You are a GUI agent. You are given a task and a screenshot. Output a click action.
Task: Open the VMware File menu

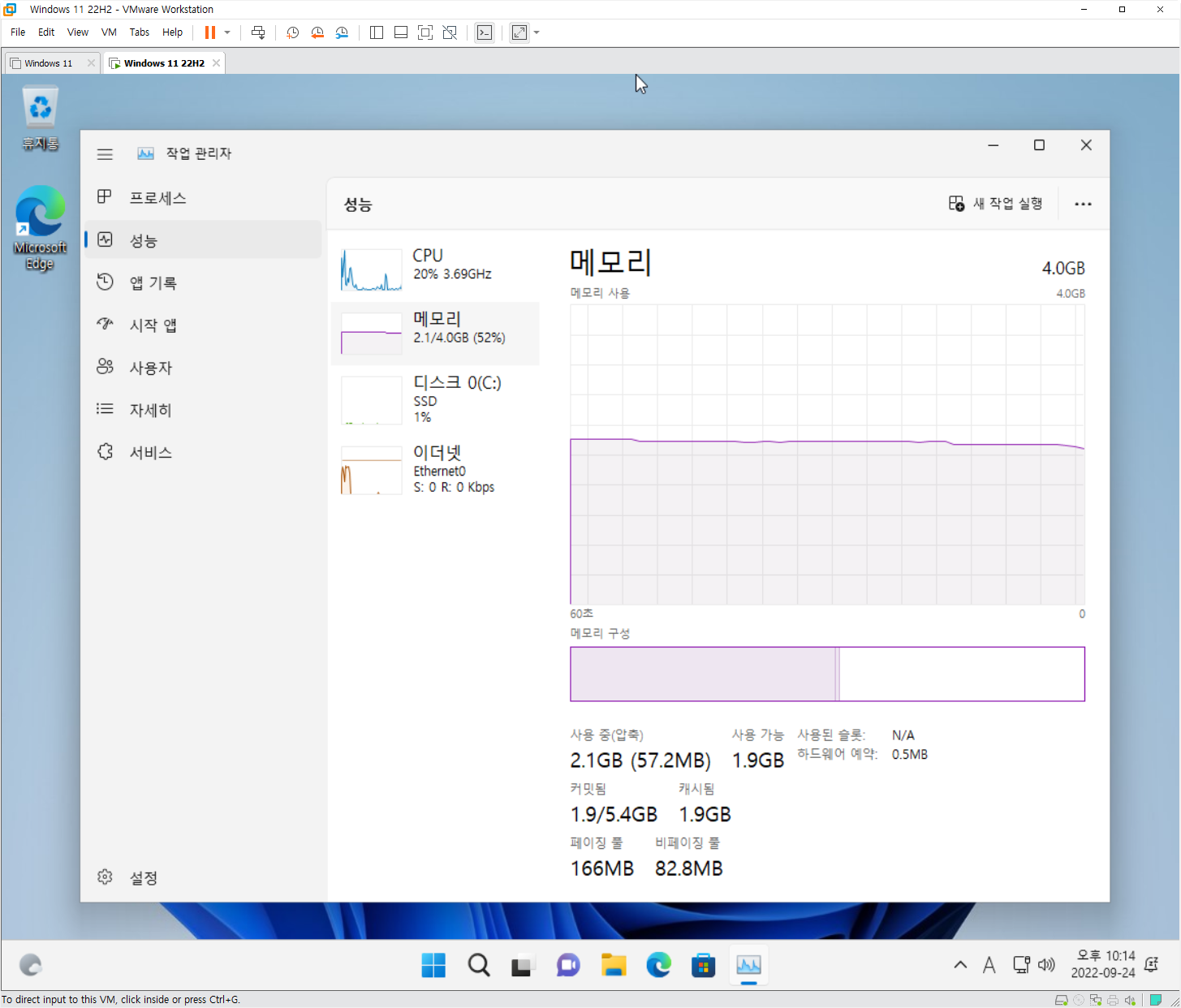pos(18,32)
